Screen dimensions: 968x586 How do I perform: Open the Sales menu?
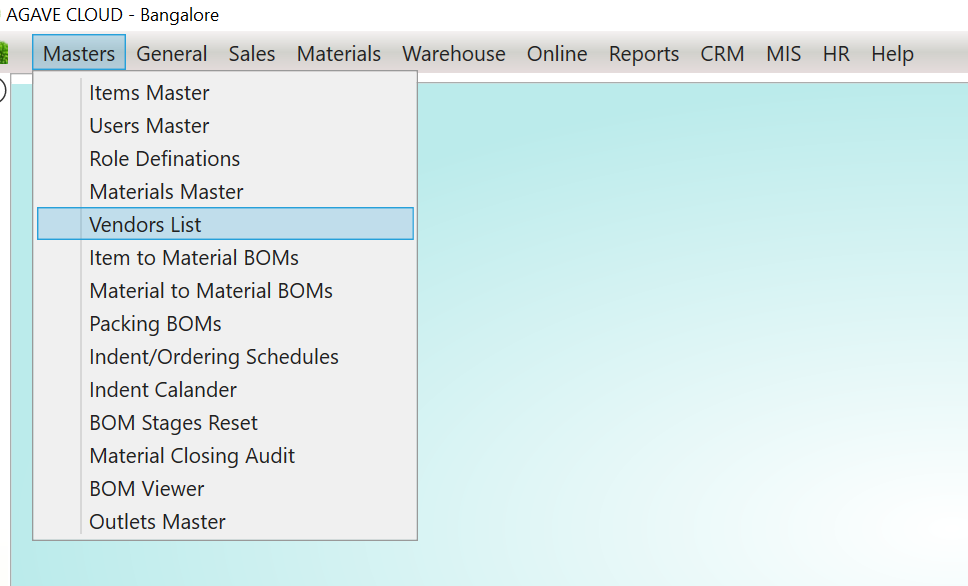click(252, 54)
